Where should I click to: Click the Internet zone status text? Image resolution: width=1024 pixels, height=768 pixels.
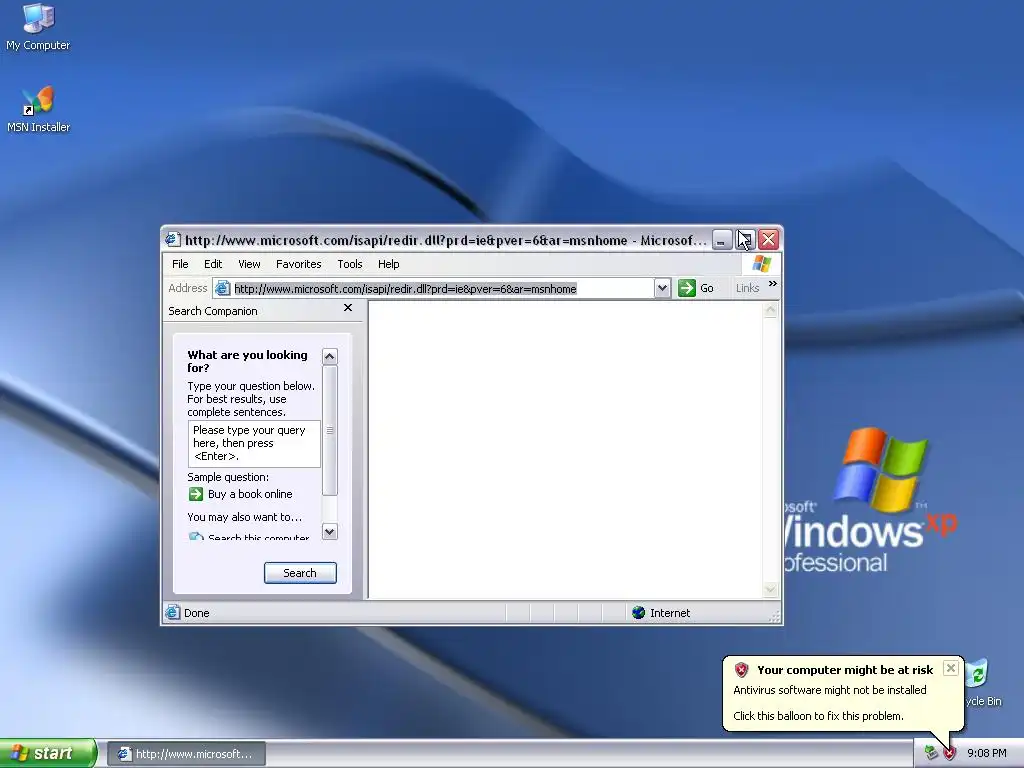670,613
